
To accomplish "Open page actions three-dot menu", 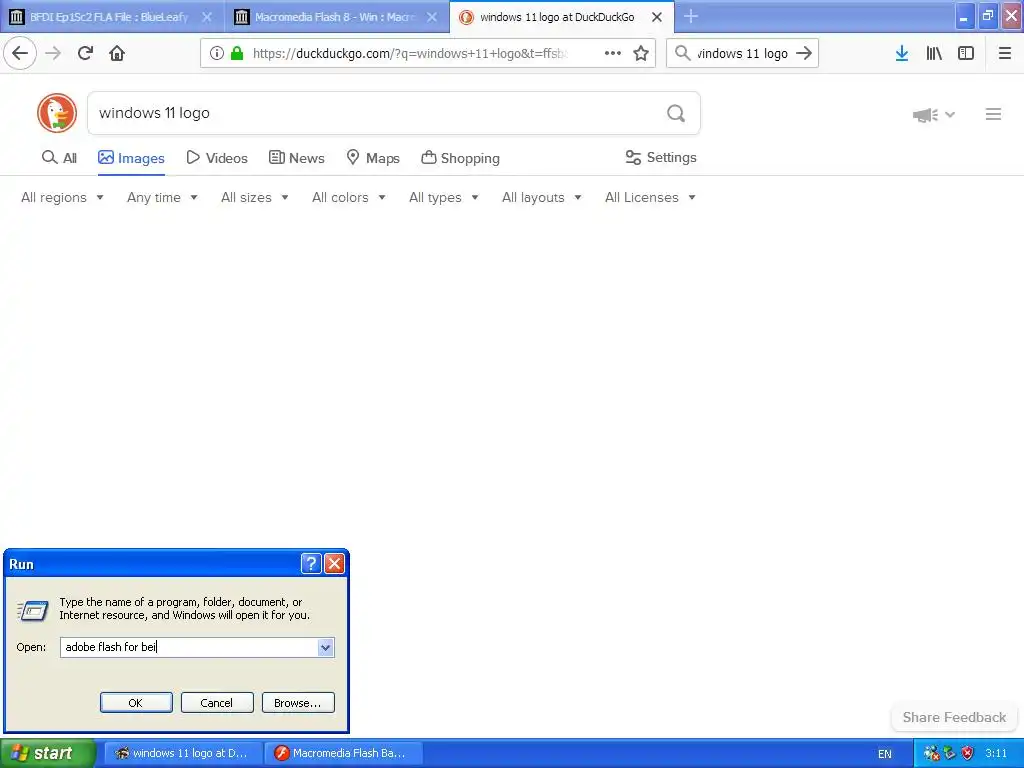I will (x=613, y=53).
